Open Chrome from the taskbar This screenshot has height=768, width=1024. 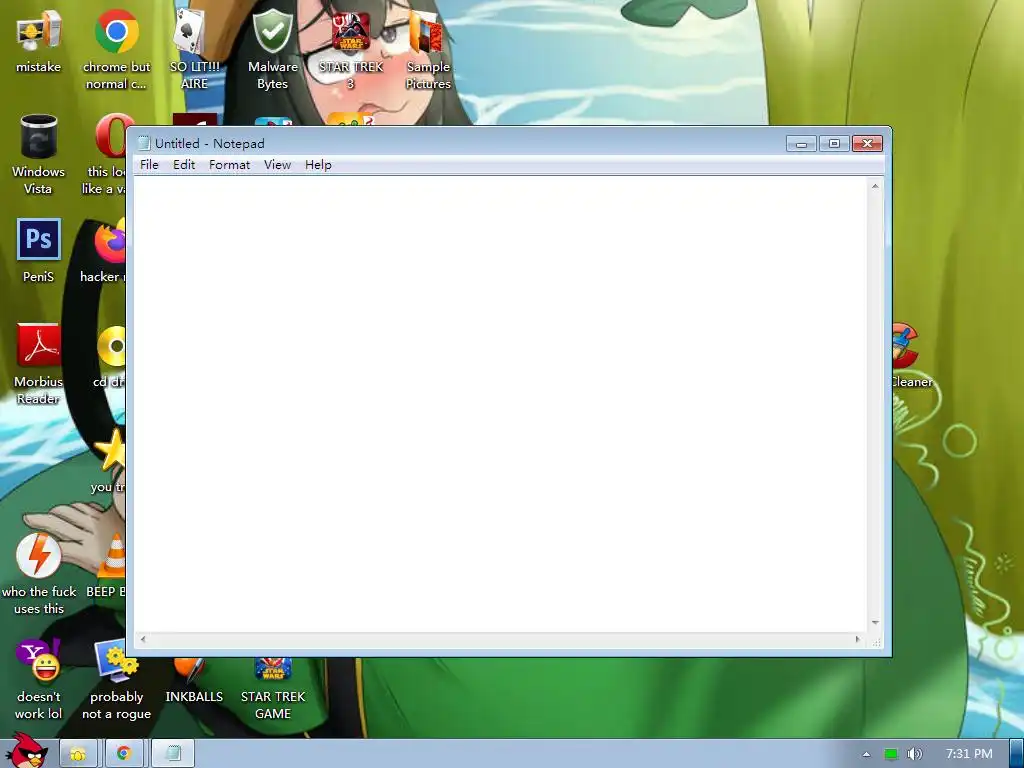[x=123, y=754]
